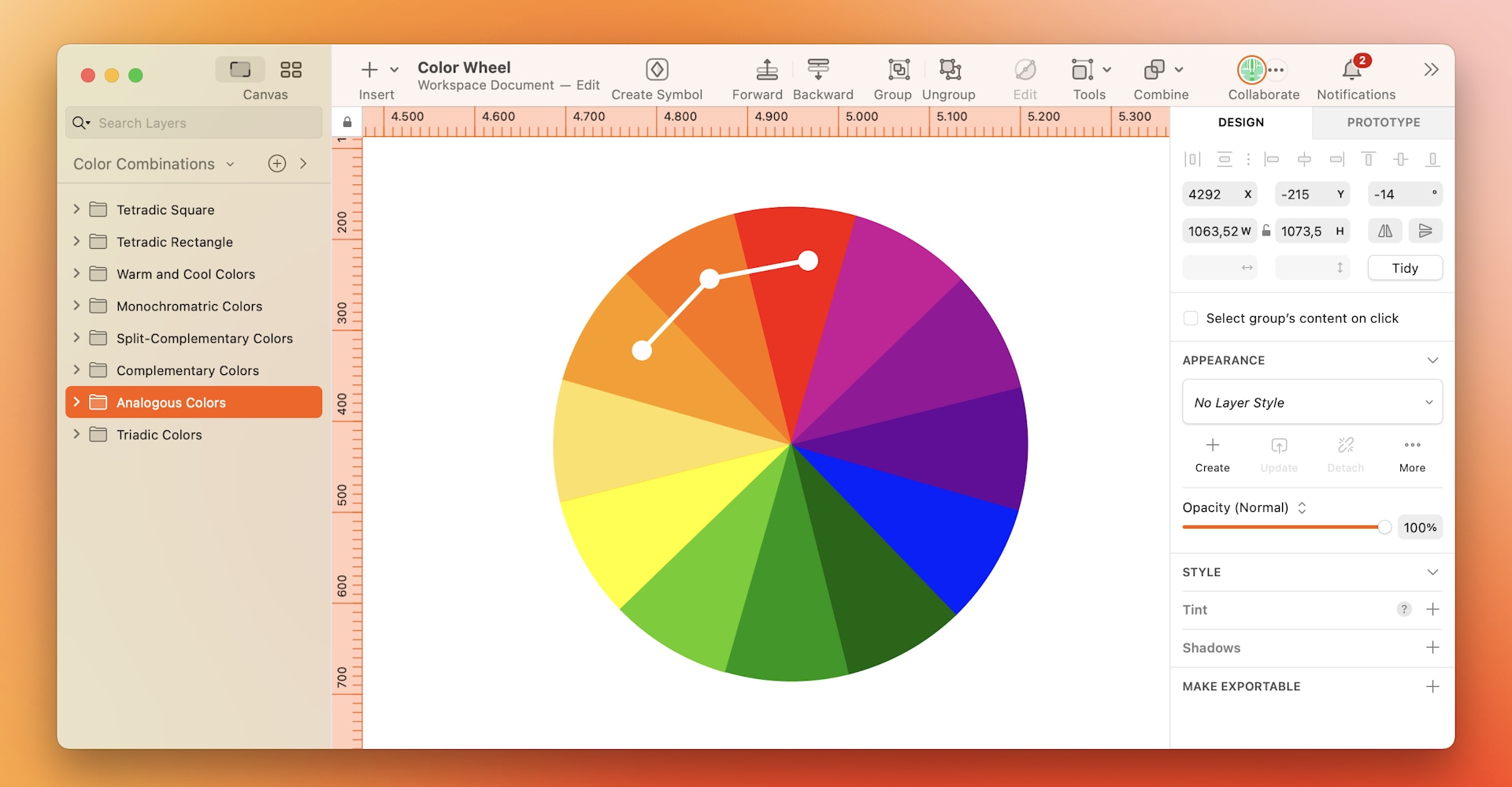Flip the selection horizontally
Screen dimensions: 1512x787
coord(1384,230)
